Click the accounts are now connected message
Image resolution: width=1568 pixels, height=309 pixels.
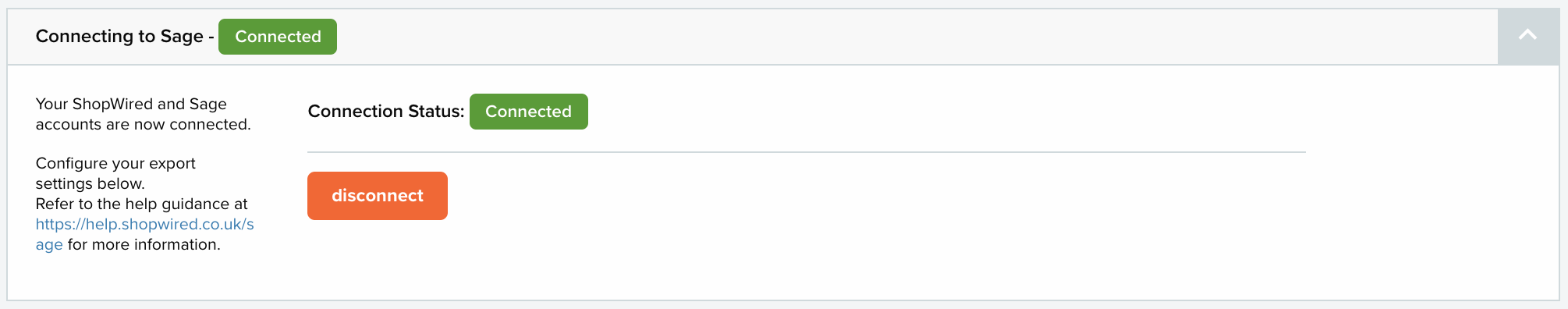tap(144, 125)
